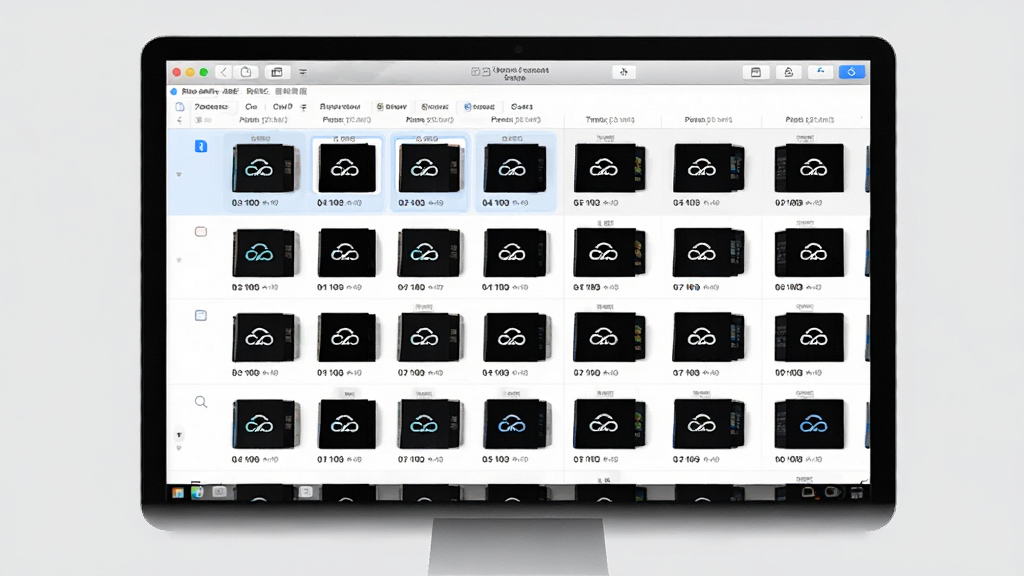Image resolution: width=1024 pixels, height=576 pixels.
Task: Sort by the fifth column header
Action: 610,120
